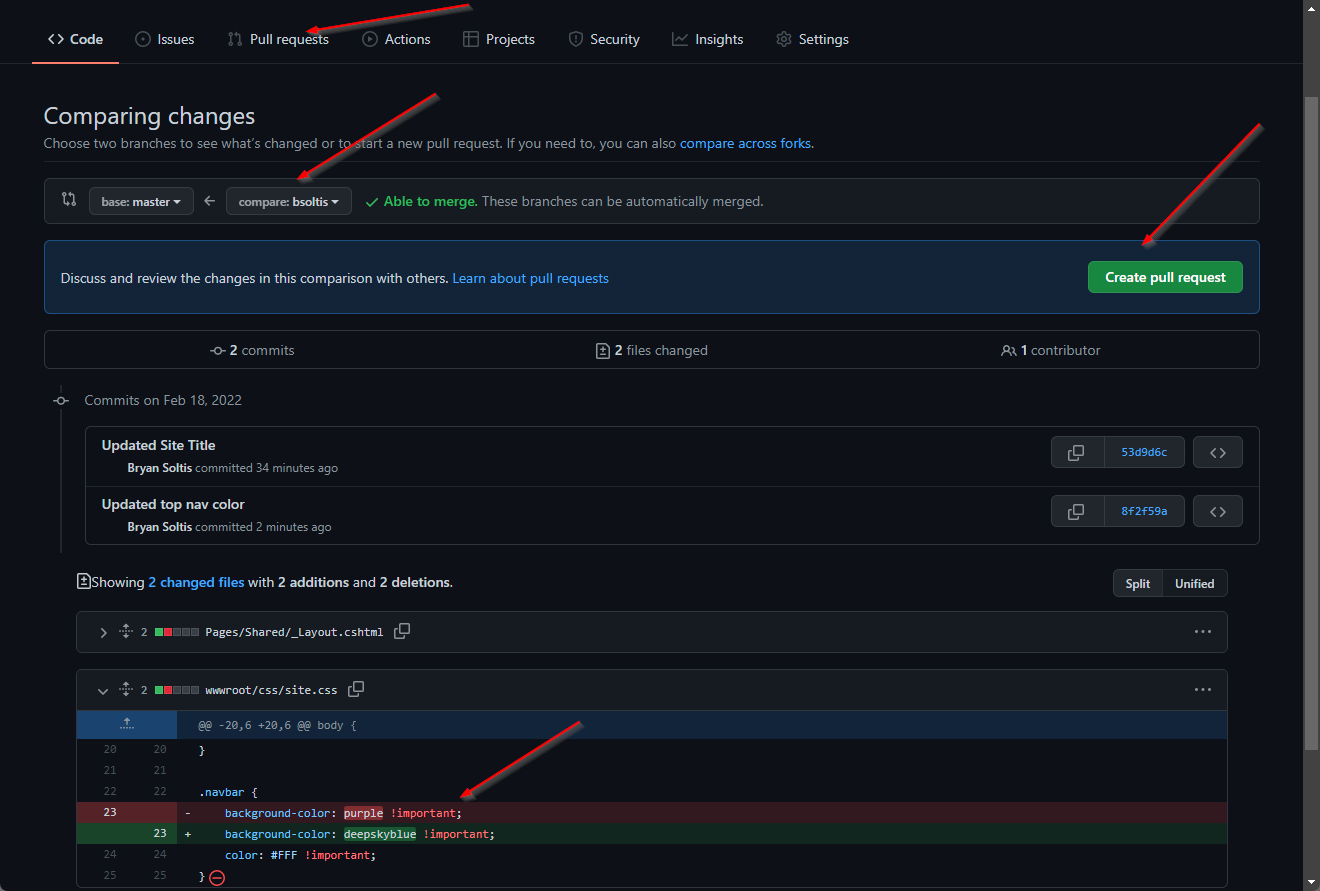The width and height of the screenshot is (1320, 891).
Task: Open options menu for _Layout.cshtml file
Action: [x=1202, y=631]
